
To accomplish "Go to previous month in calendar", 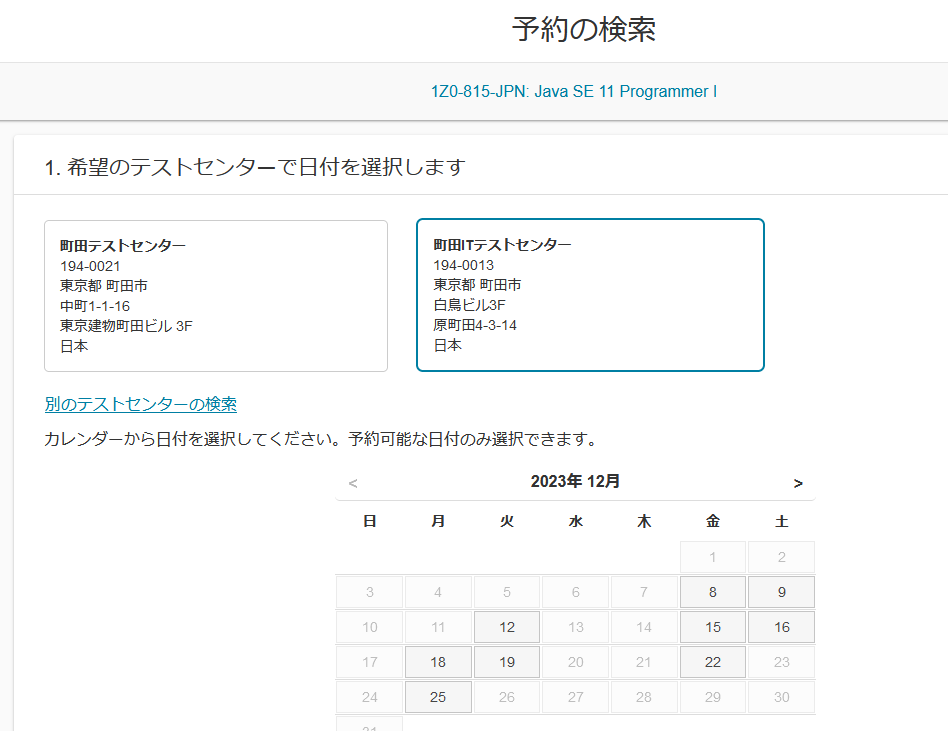I will [x=353, y=483].
